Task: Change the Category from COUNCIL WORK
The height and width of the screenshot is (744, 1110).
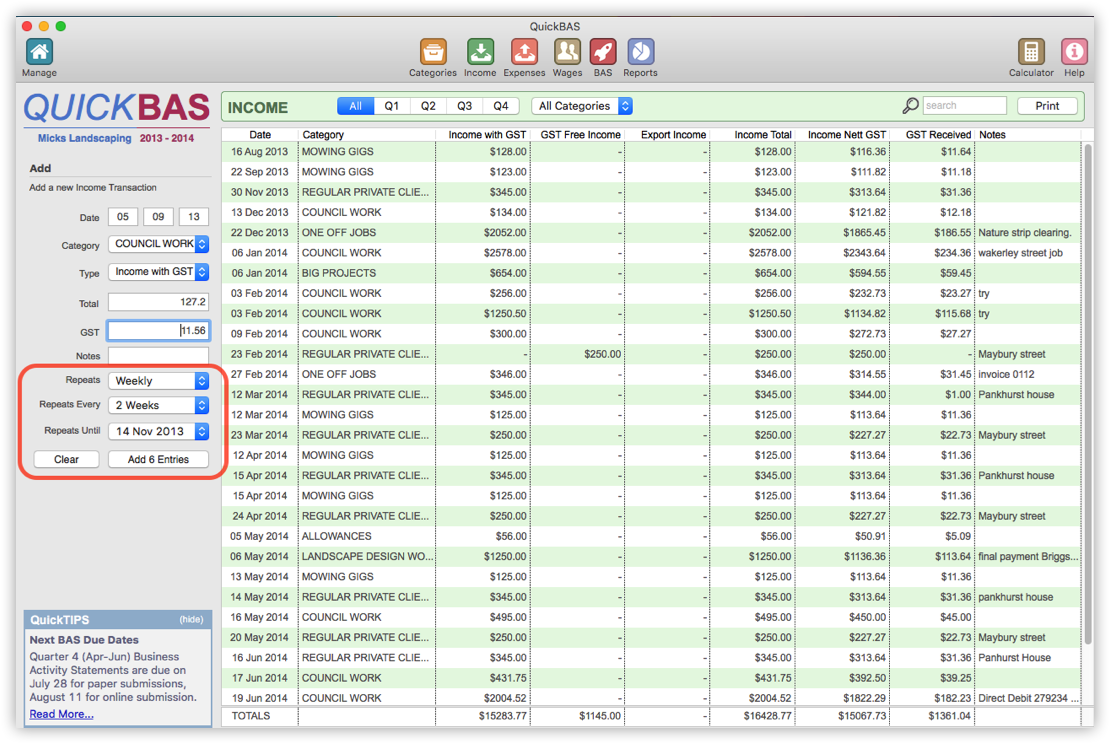Action: pos(158,244)
